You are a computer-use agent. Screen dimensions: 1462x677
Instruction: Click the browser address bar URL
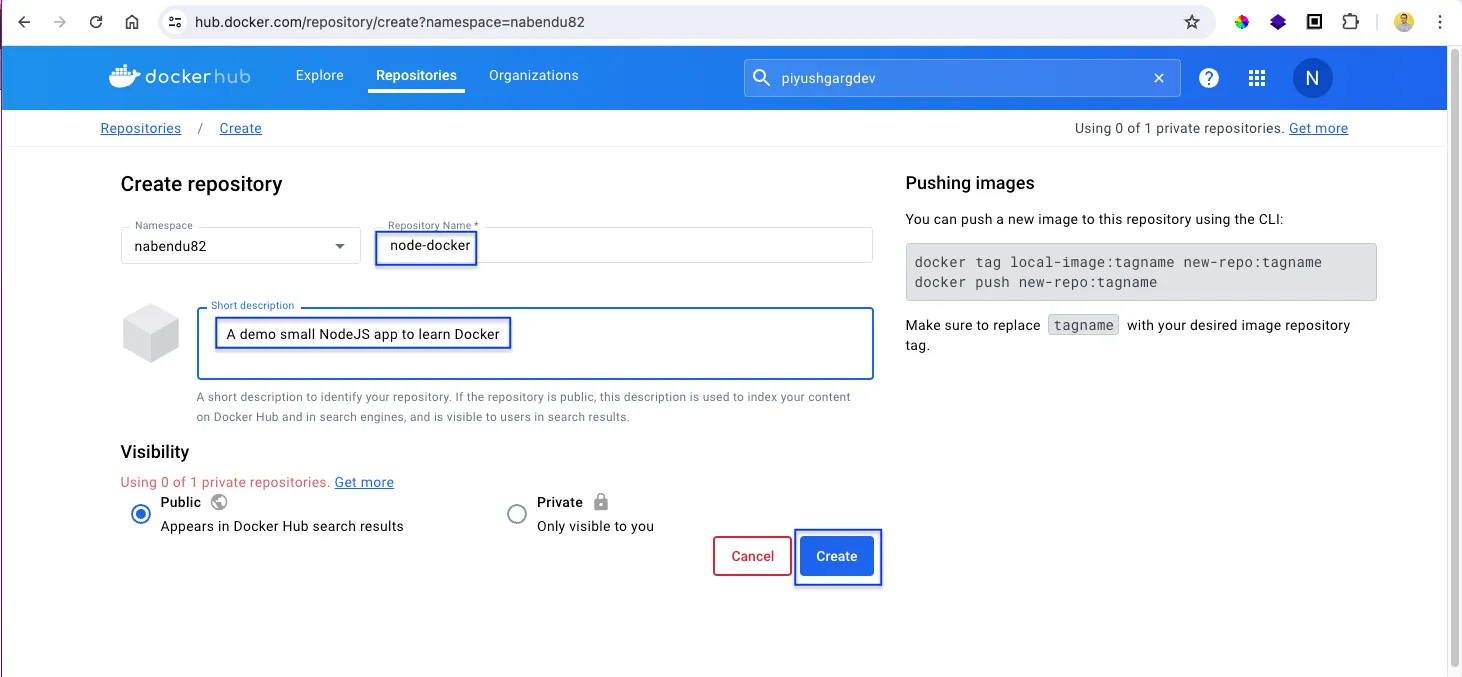click(x=389, y=22)
